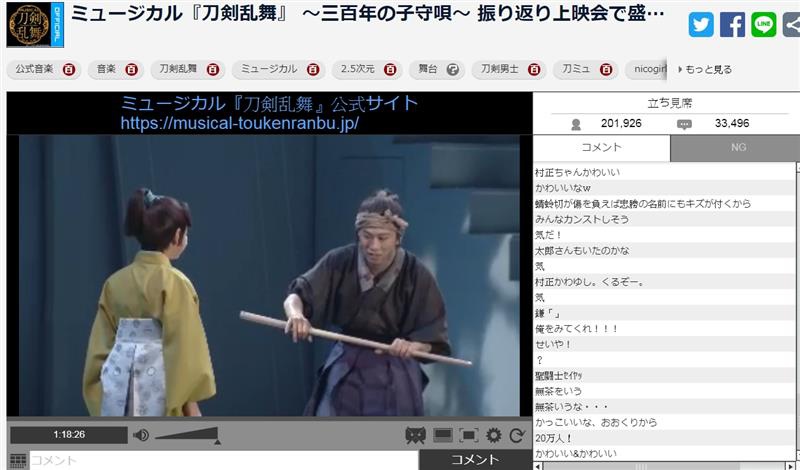Image resolution: width=800 pixels, height=470 pixels.
Task: Open the dictionary icon beside ミュージカル tag
Action: coord(313,69)
